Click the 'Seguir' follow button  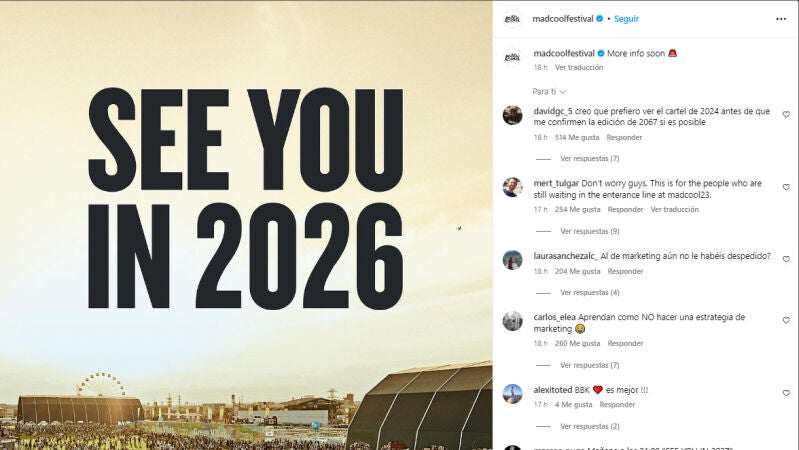626,18
